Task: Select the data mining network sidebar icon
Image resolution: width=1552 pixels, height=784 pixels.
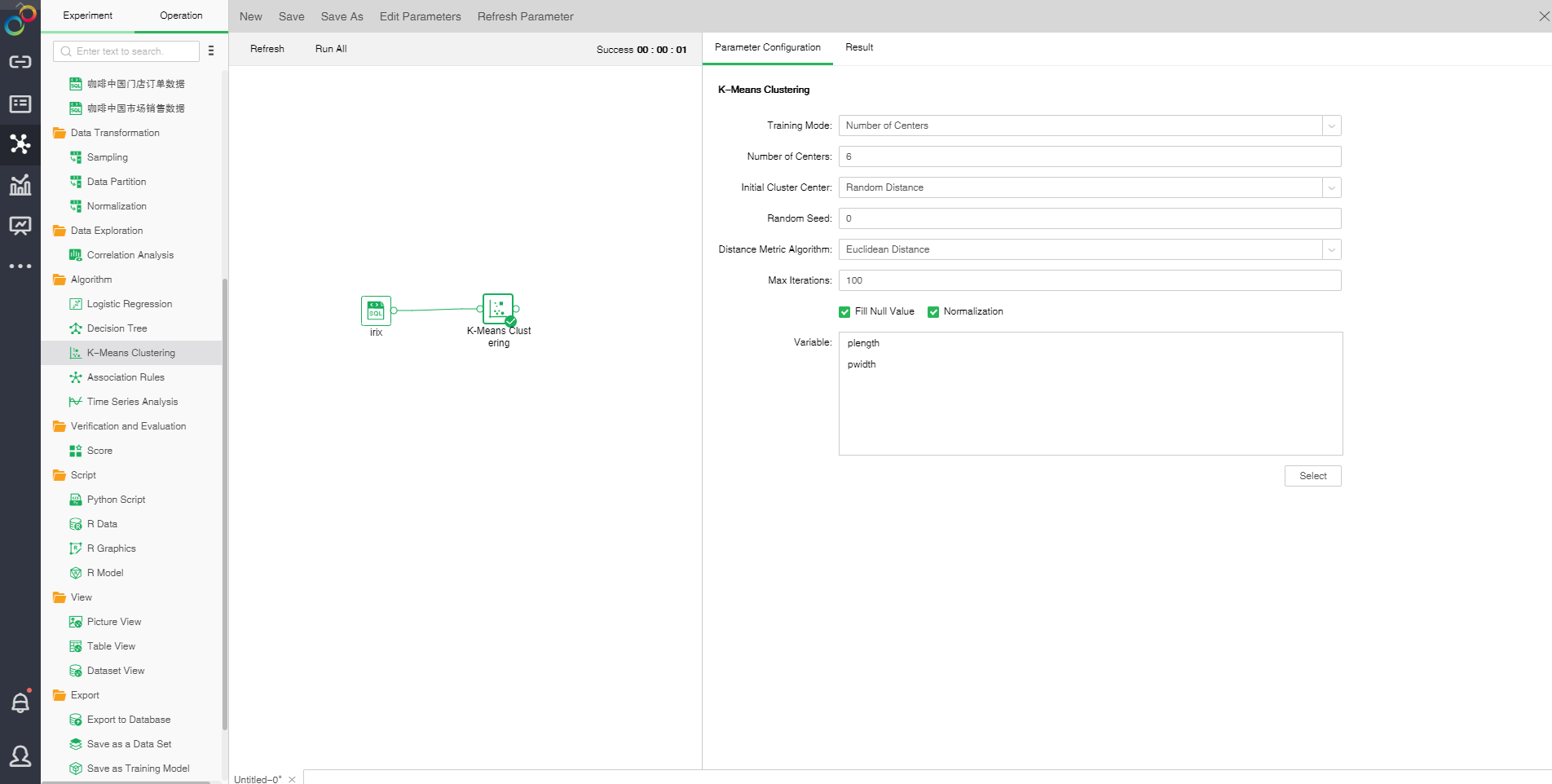Action: click(20, 144)
